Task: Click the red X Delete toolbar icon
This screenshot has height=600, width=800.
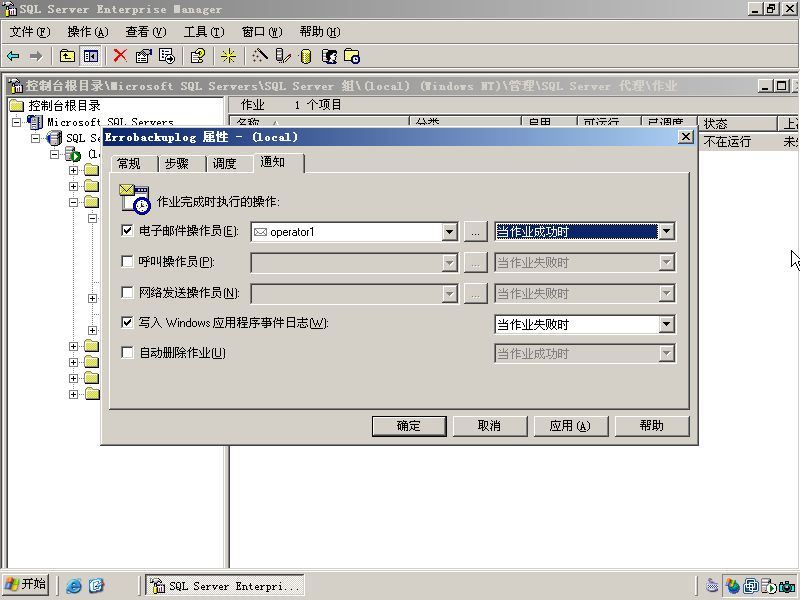Action: [x=120, y=56]
